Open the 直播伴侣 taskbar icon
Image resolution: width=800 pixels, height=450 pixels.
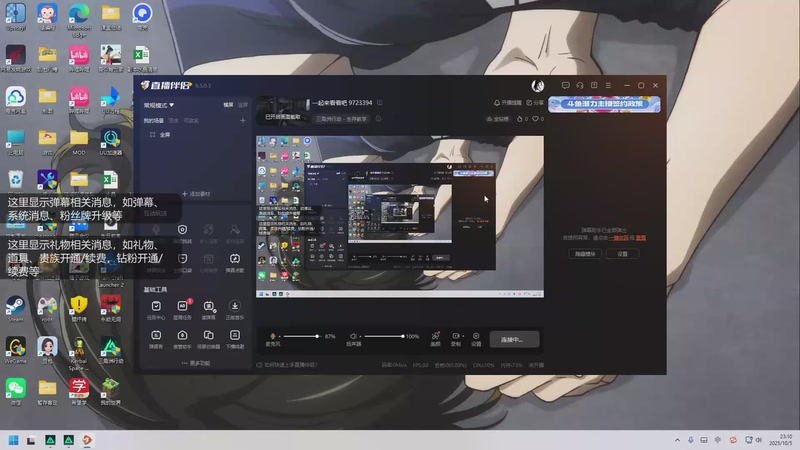click(87, 440)
